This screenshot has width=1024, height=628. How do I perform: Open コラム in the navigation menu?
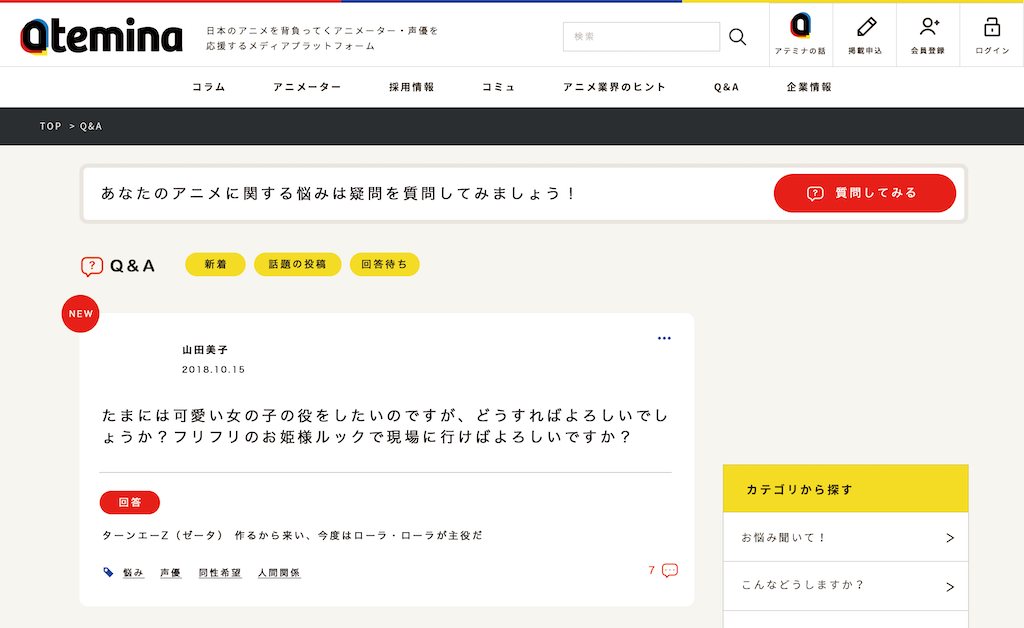[x=209, y=87]
